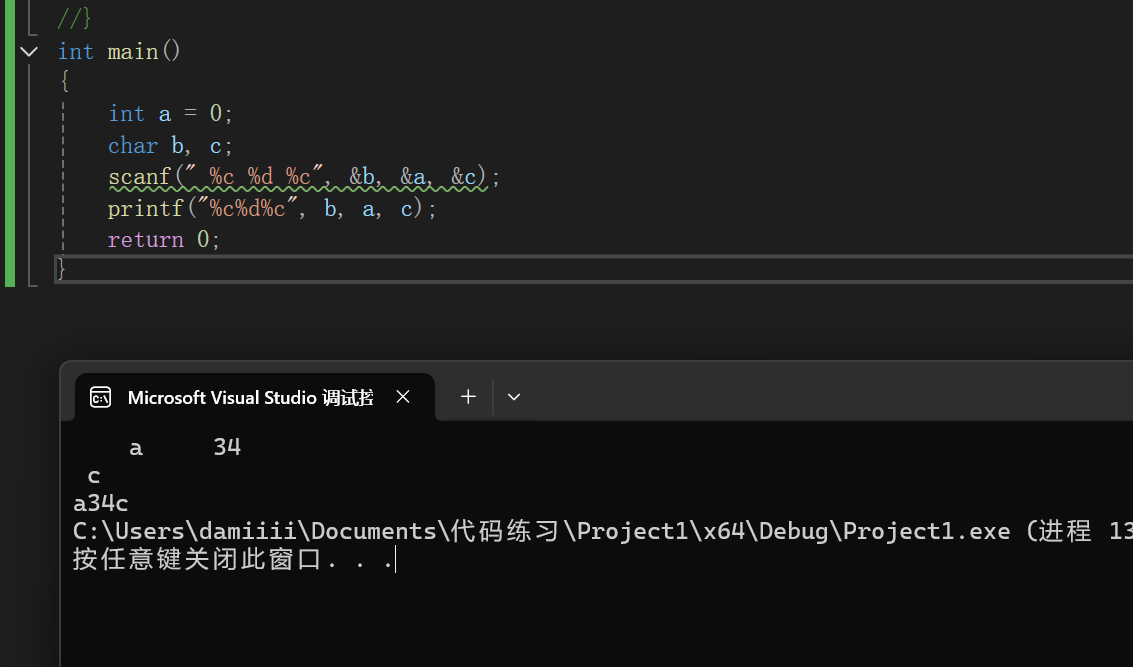The width and height of the screenshot is (1133, 667).
Task: Click the console input line 'c'
Action: point(94,476)
